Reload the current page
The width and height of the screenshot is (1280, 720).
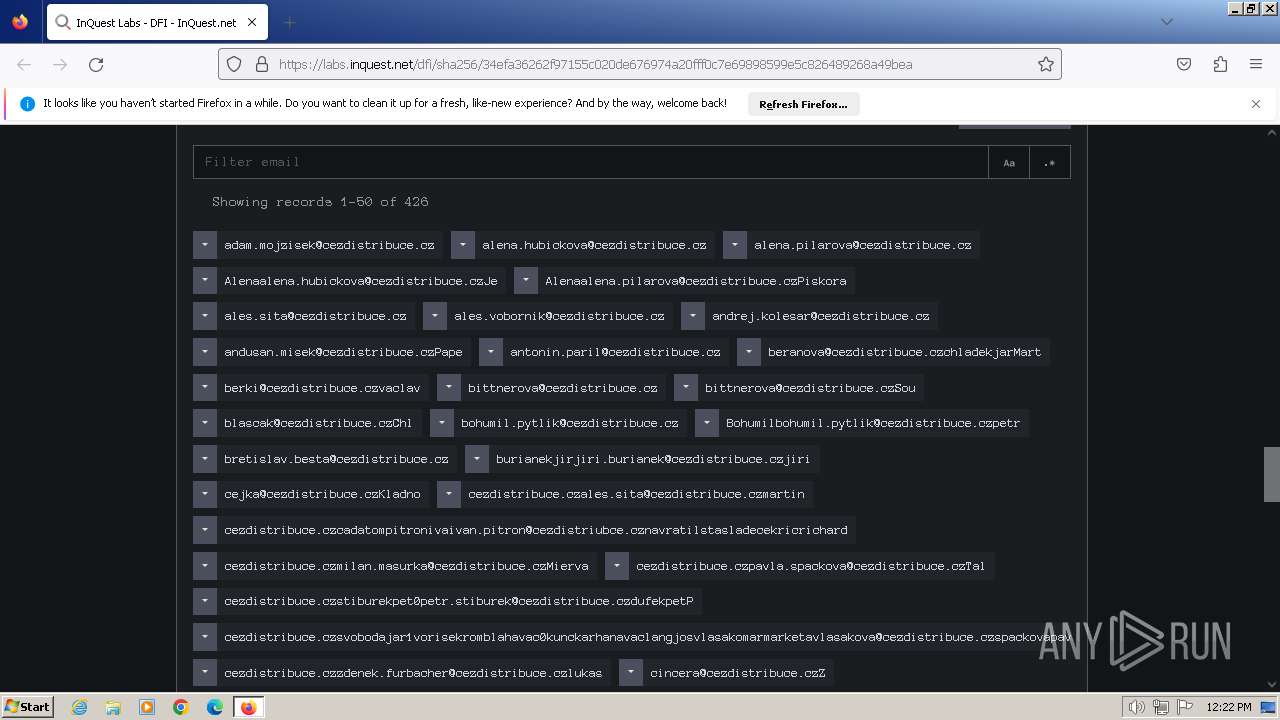(96, 64)
